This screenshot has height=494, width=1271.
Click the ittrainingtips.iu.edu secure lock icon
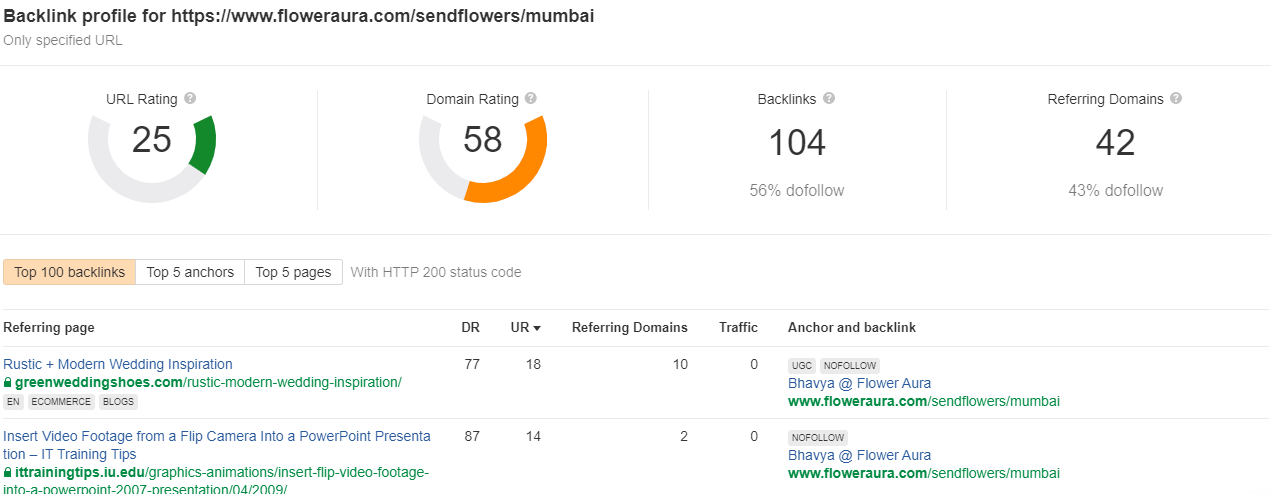pos(8,472)
